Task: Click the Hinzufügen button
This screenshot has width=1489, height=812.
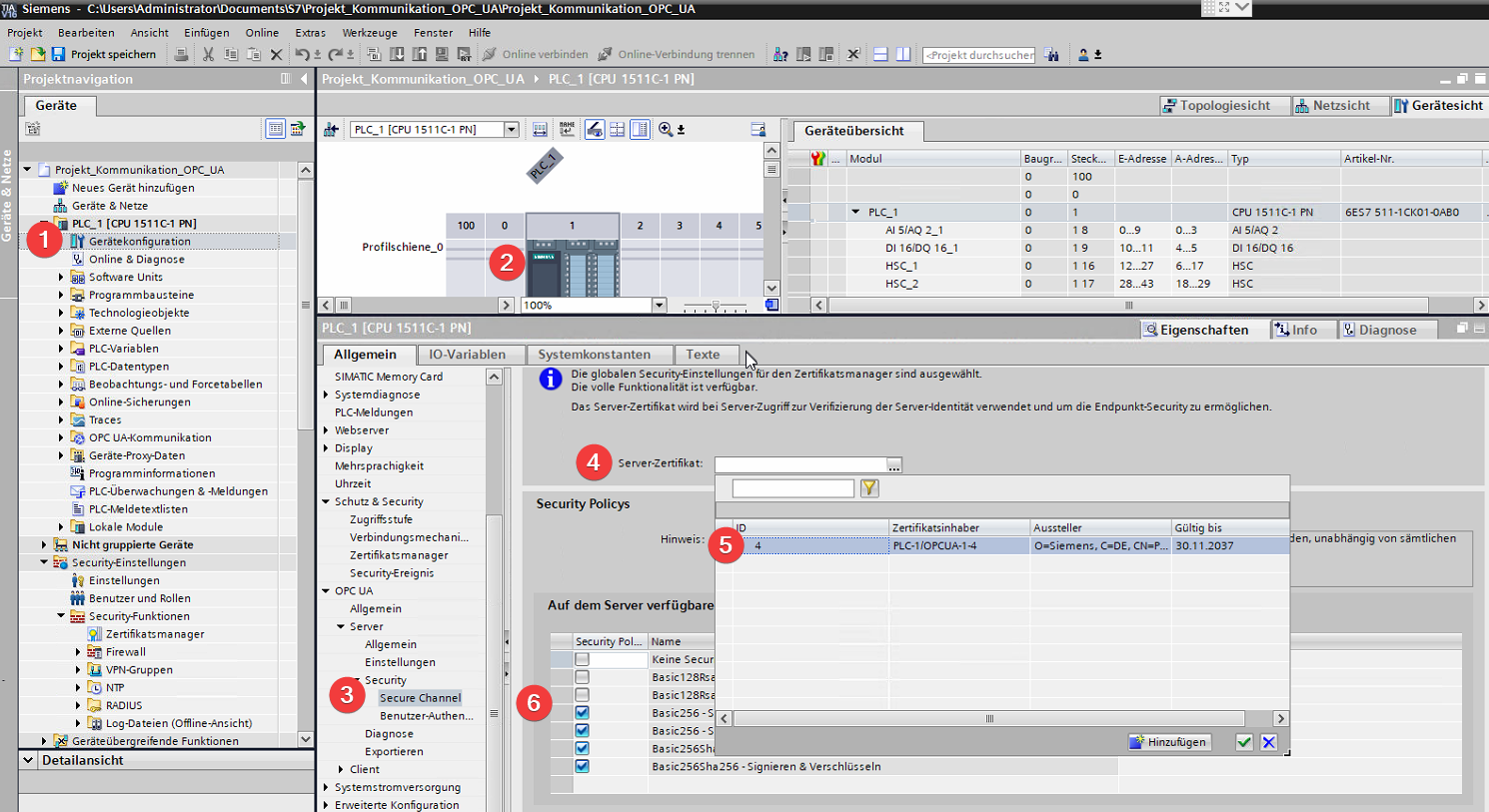Action: [x=1168, y=742]
